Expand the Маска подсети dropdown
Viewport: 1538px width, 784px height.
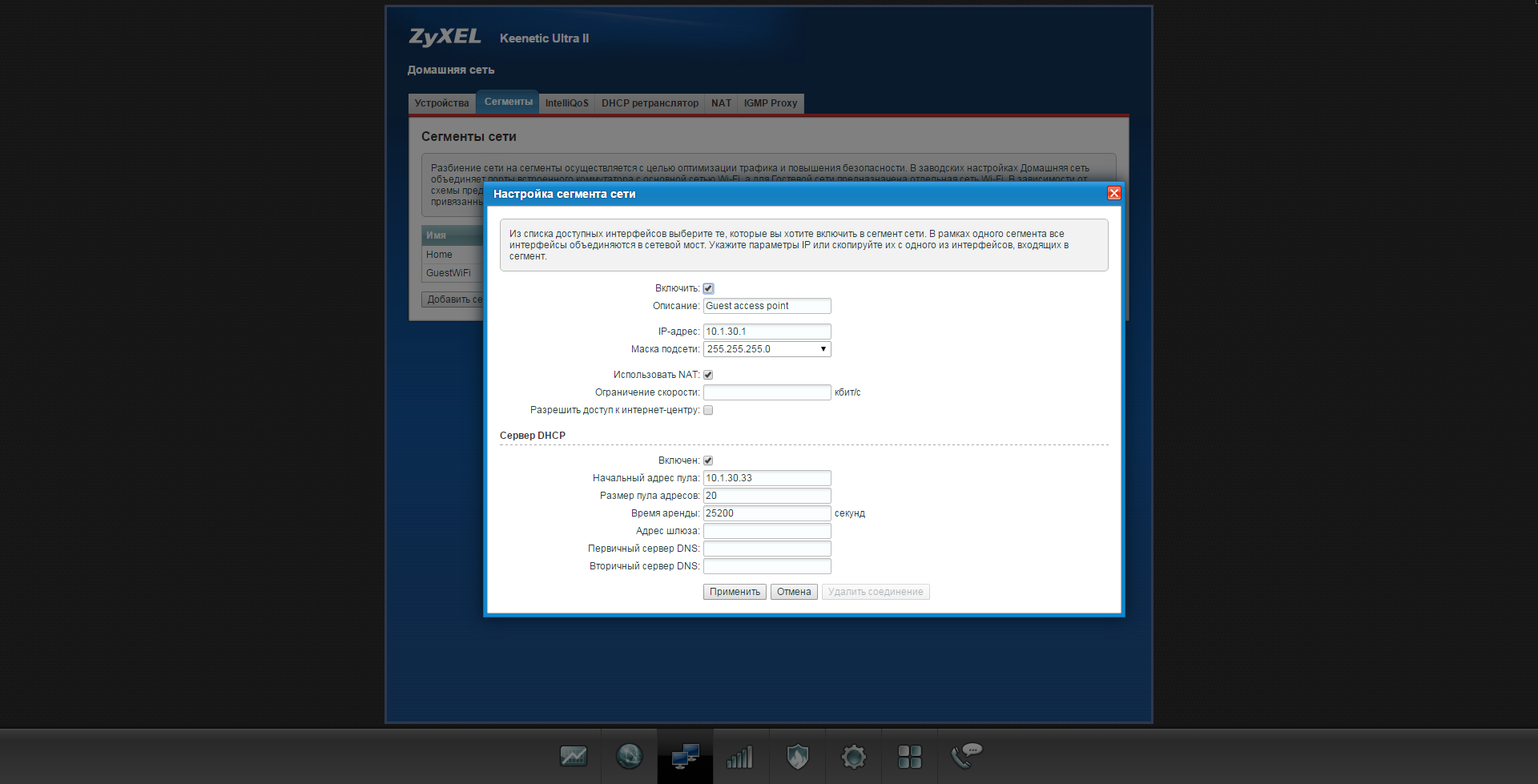[x=767, y=349]
